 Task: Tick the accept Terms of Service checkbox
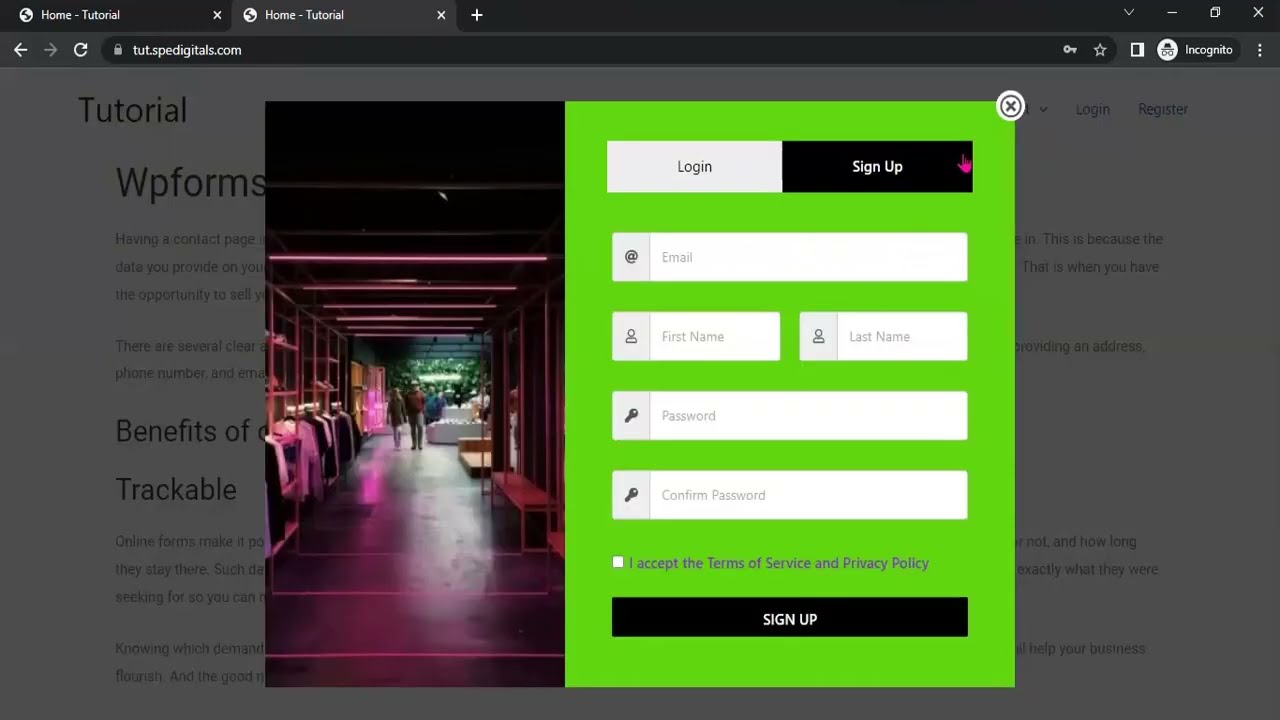(618, 562)
